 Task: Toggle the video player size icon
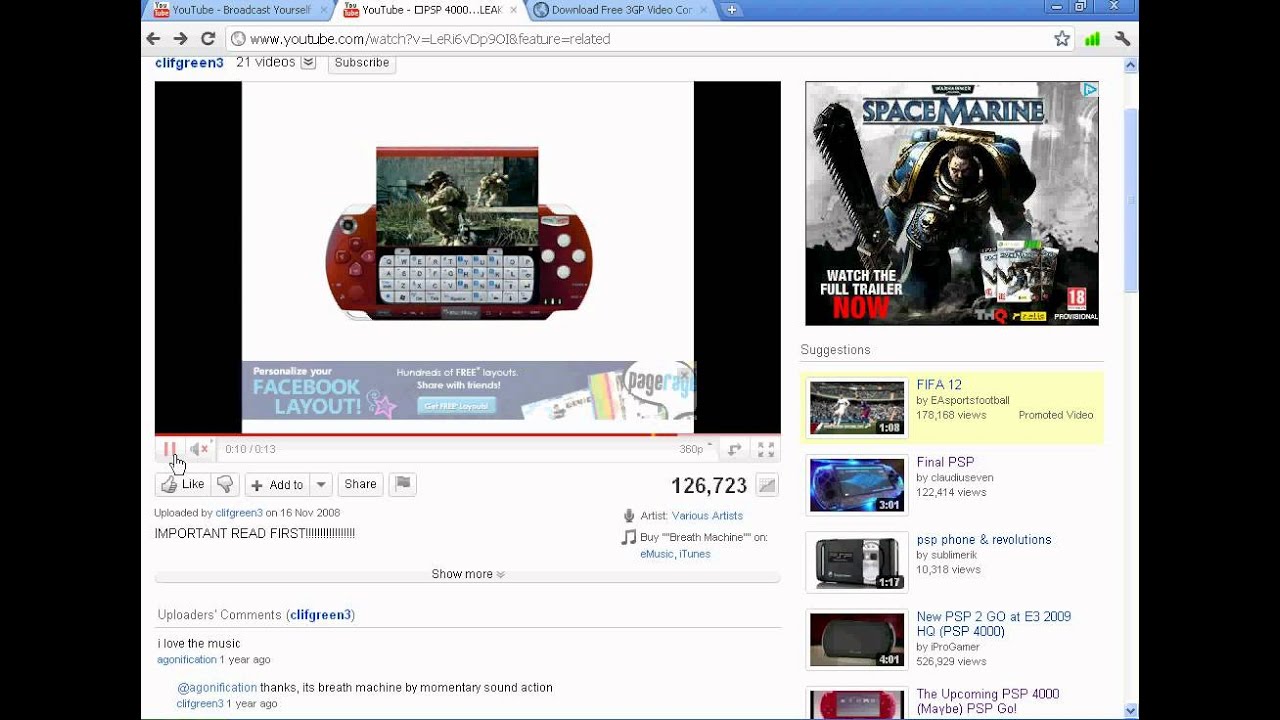(734, 450)
